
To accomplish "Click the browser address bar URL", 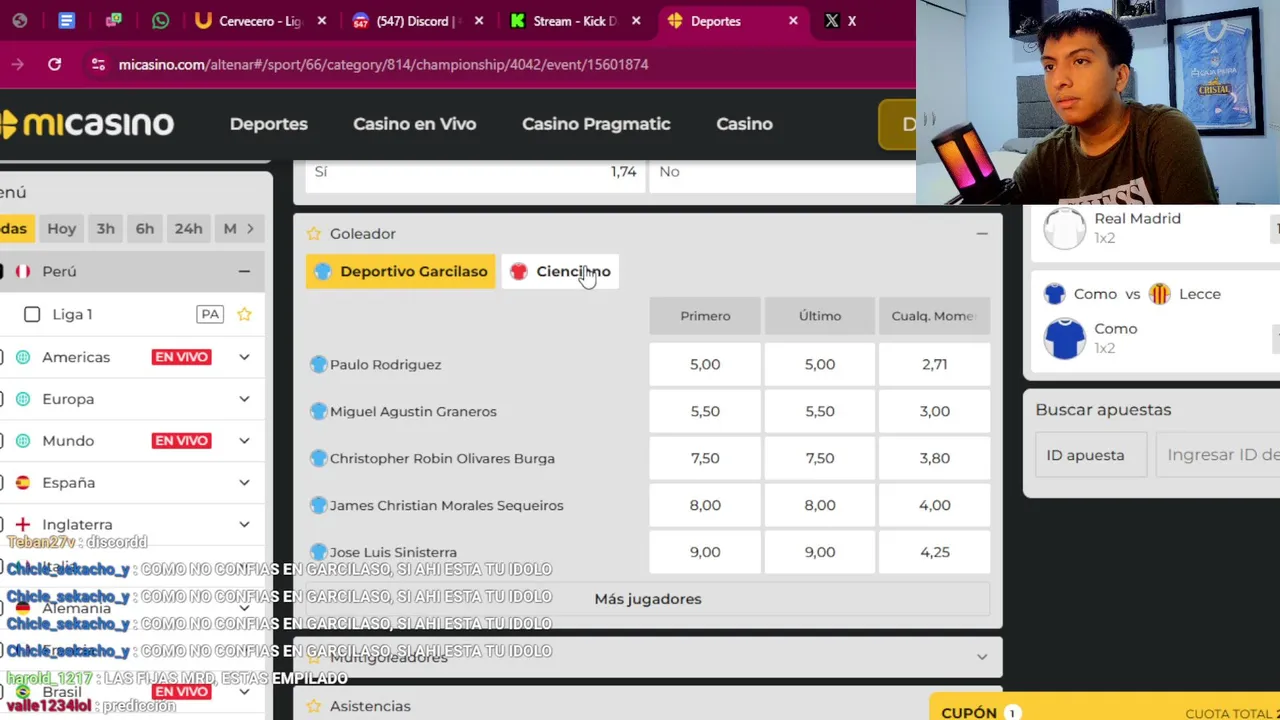I will 383,64.
